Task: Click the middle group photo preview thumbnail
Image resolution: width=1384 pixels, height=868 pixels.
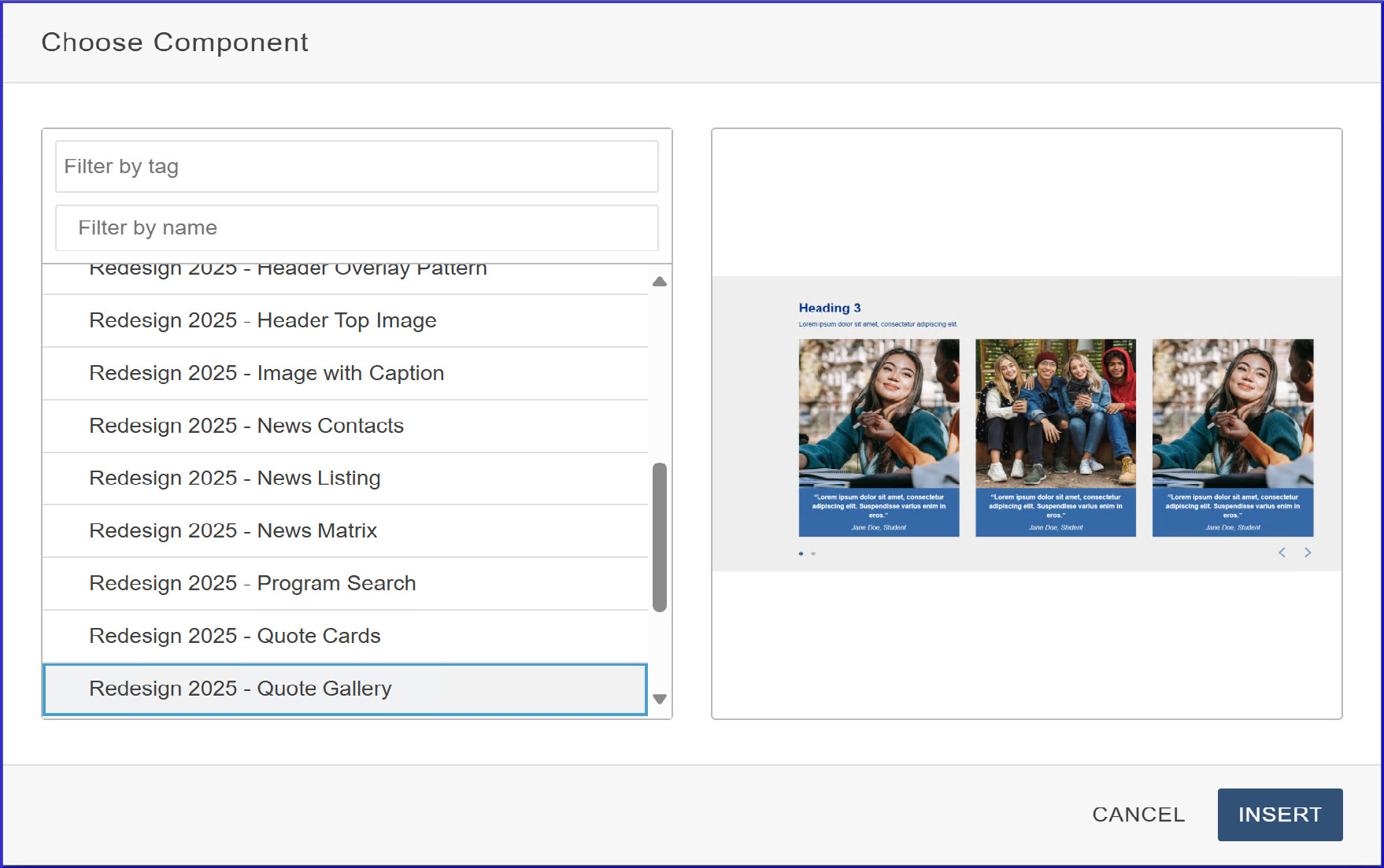Action: (1055, 413)
